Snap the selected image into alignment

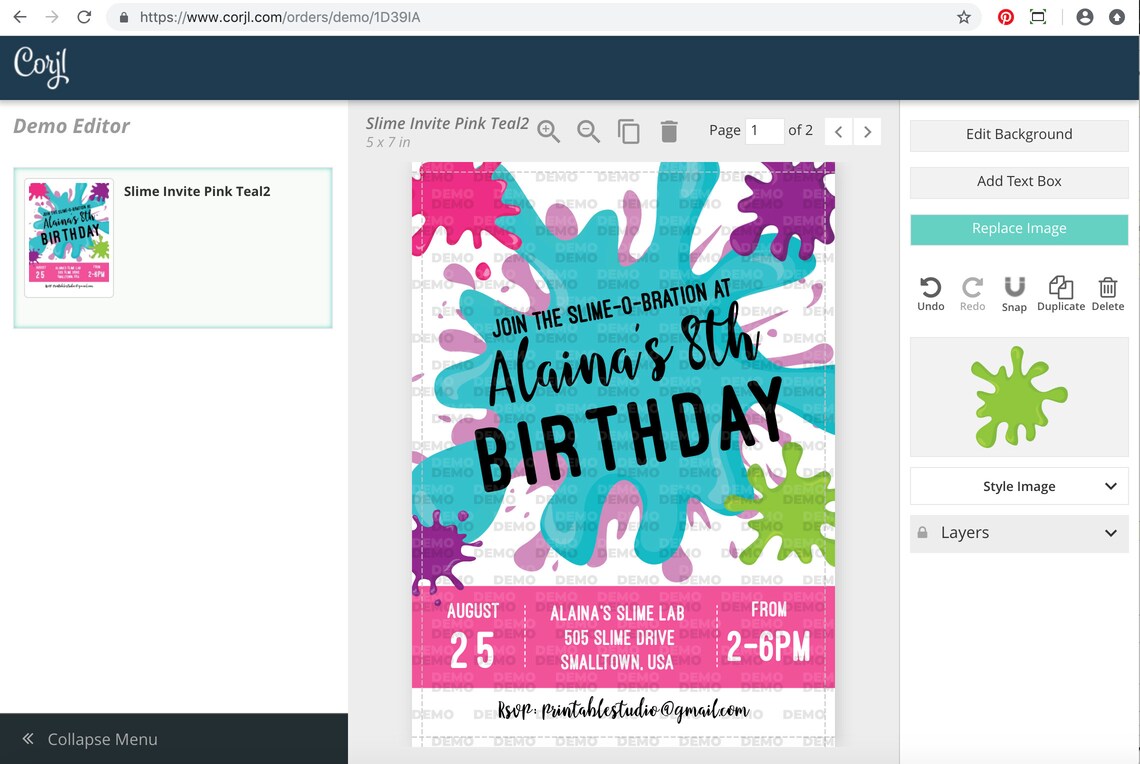tap(1014, 291)
